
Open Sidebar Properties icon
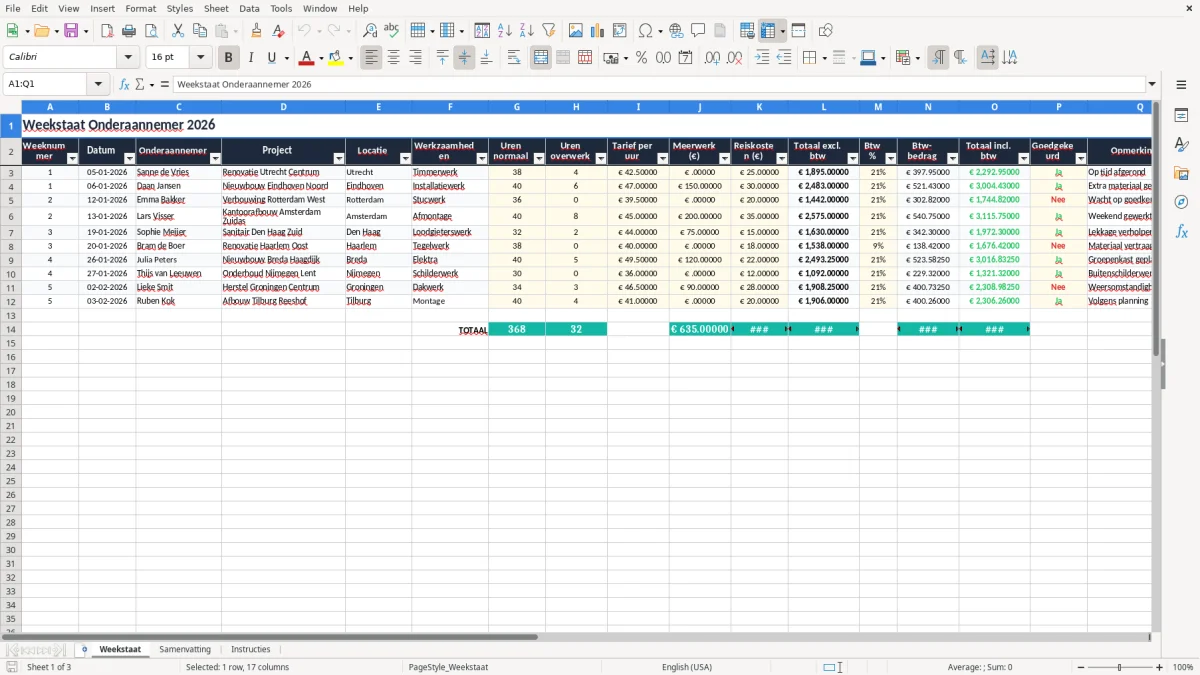click(1181, 116)
